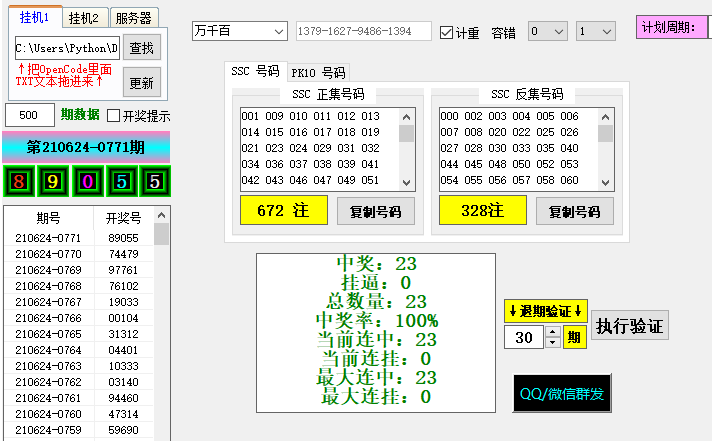Click the yellow 328注 button
The image size is (712, 441).
483,210
